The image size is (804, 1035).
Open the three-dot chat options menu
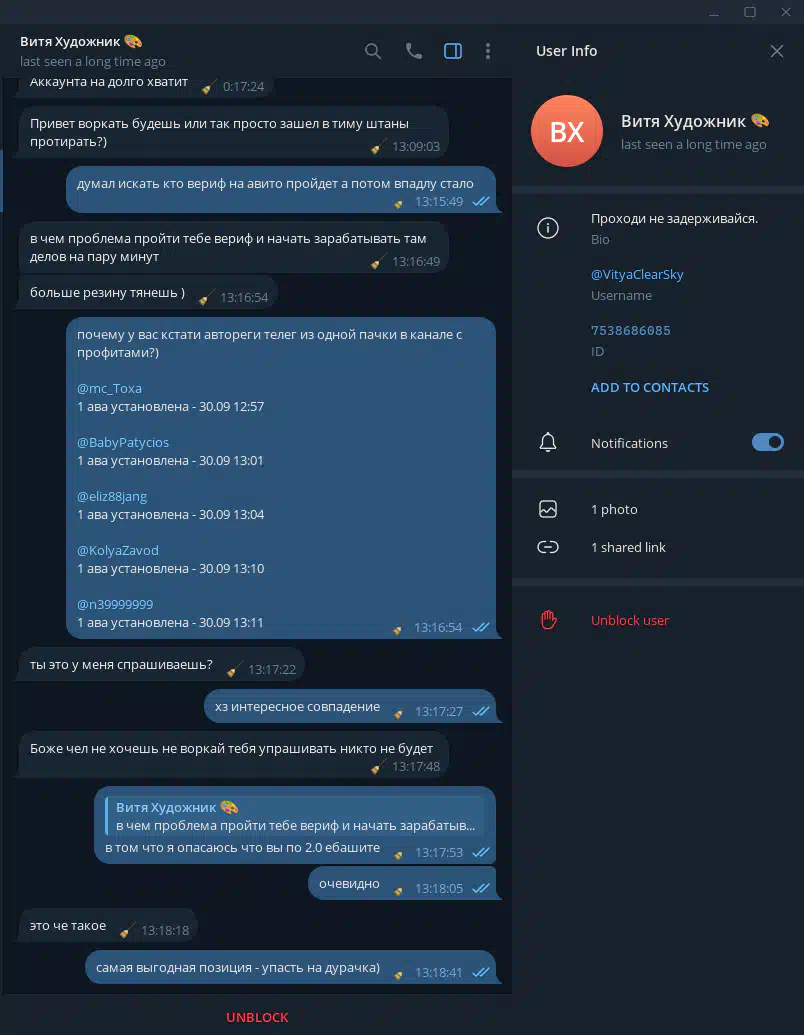click(x=488, y=51)
